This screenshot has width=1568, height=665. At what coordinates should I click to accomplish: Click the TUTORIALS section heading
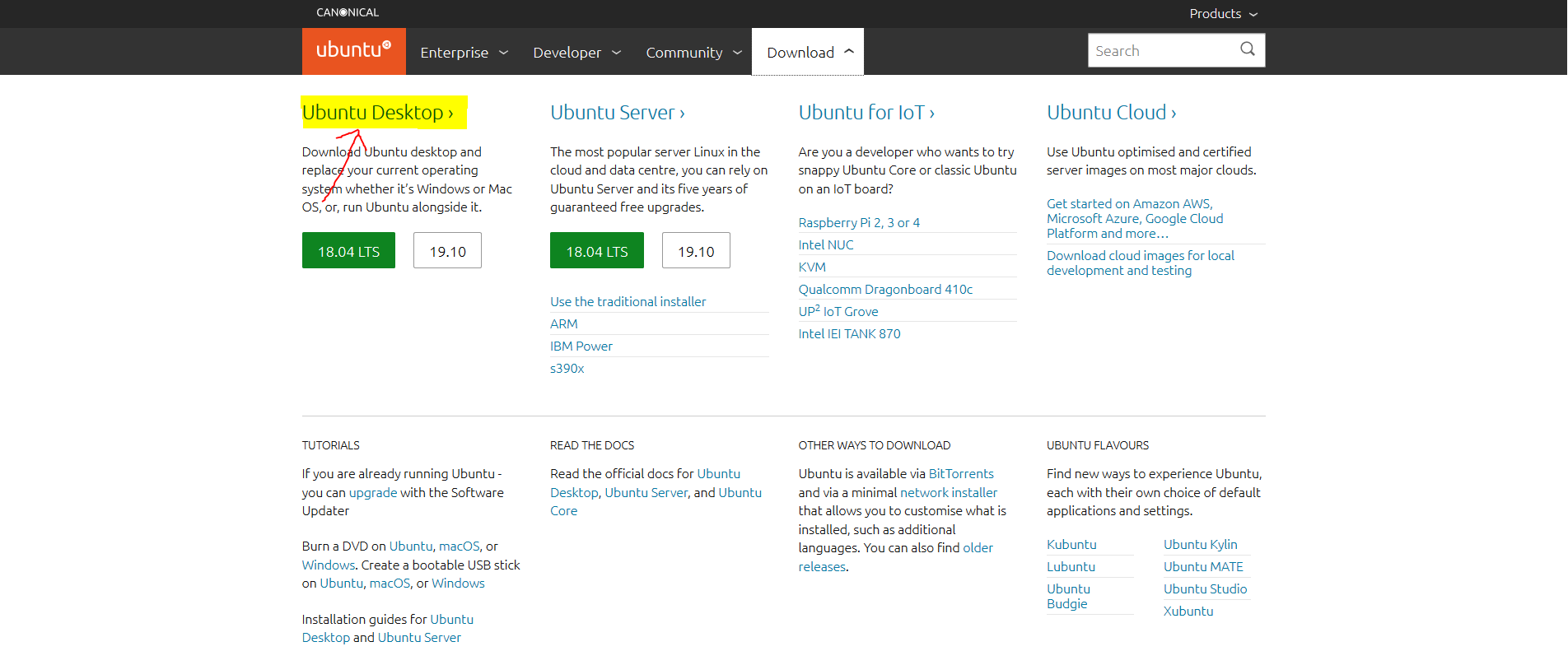tap(331, 445)
